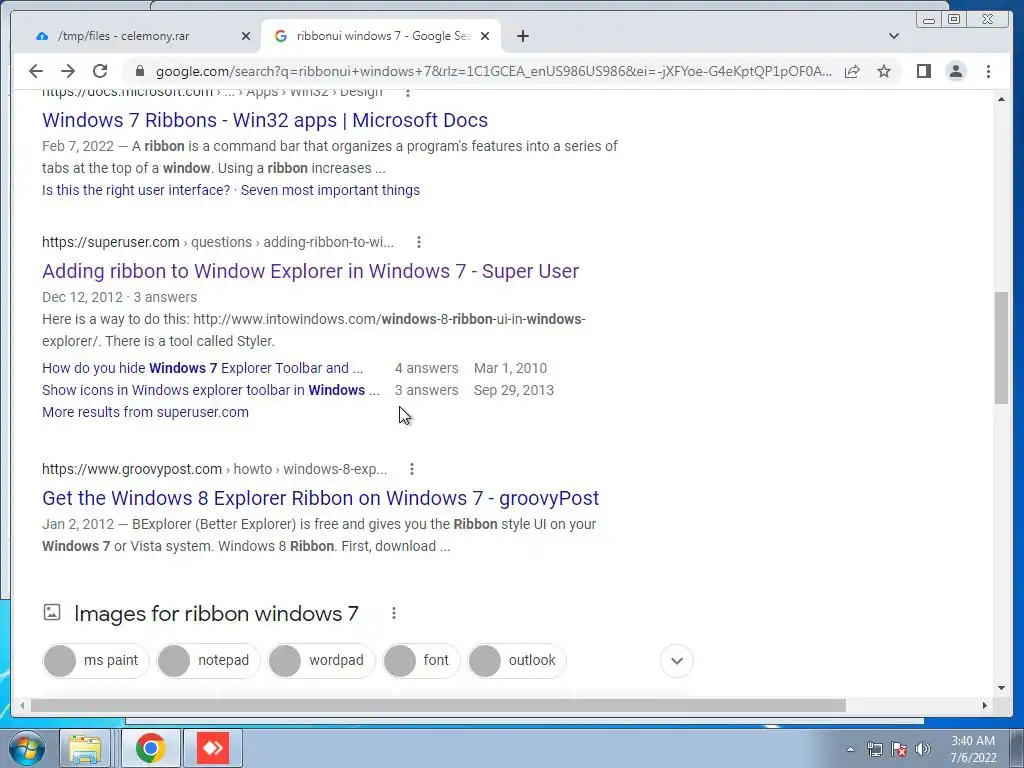This screenshot has height=768, width=1024.
Task: Reload the Google search page
Action: [100, 71]
